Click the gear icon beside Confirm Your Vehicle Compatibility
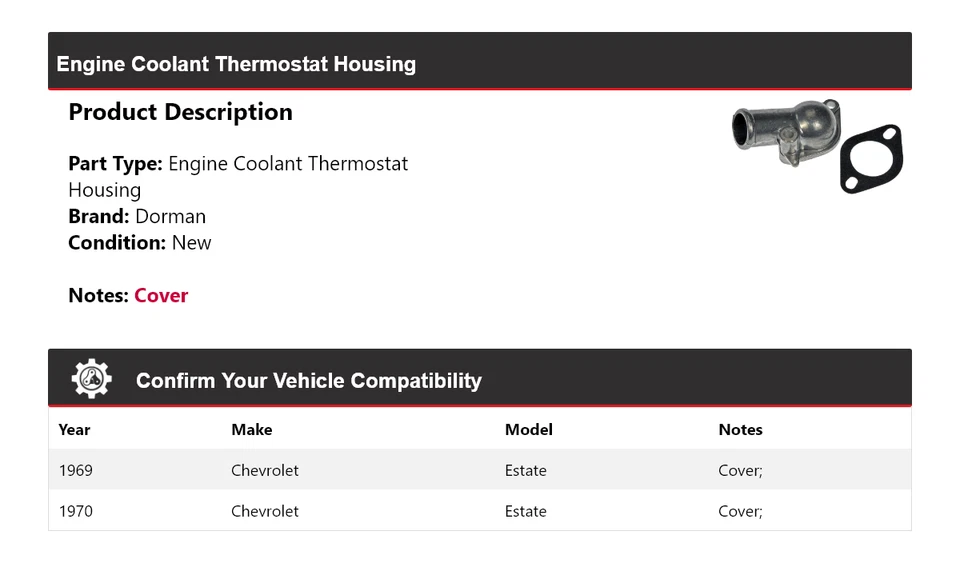Image resolution: width=960 pixels, height=563 pixels. coord(91,379)
